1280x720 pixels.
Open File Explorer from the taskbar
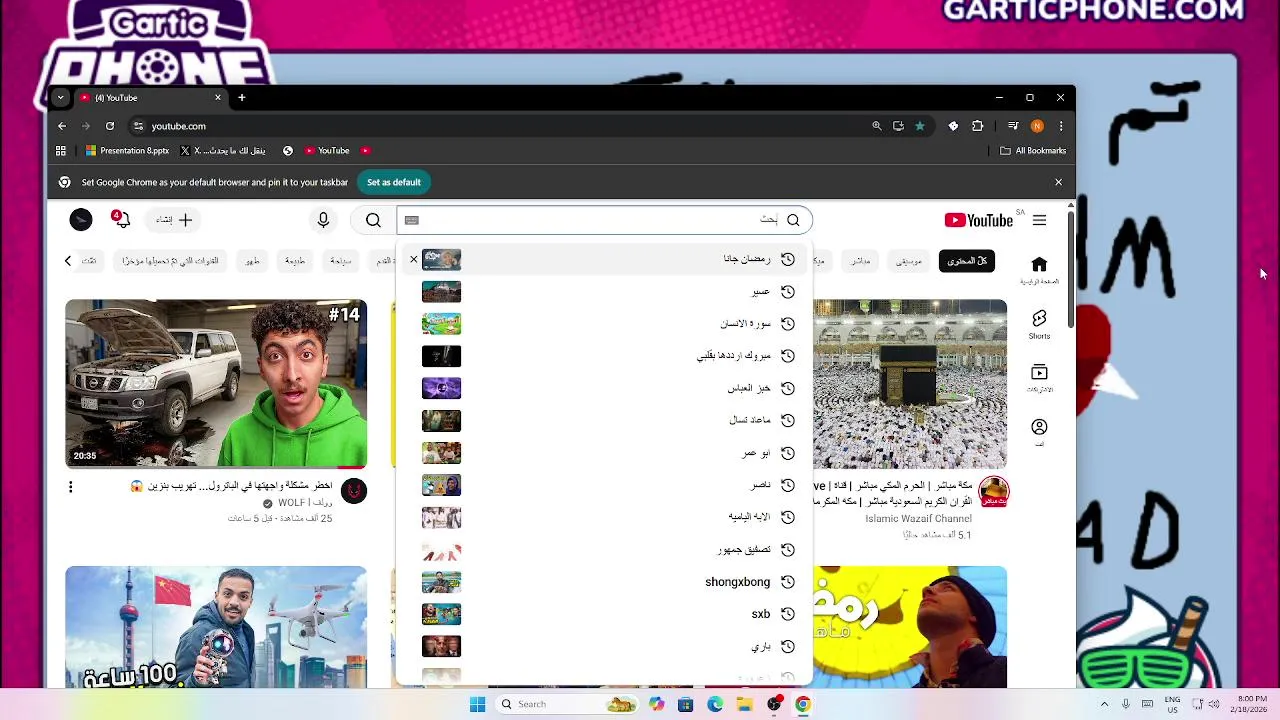tap(744, 704)
